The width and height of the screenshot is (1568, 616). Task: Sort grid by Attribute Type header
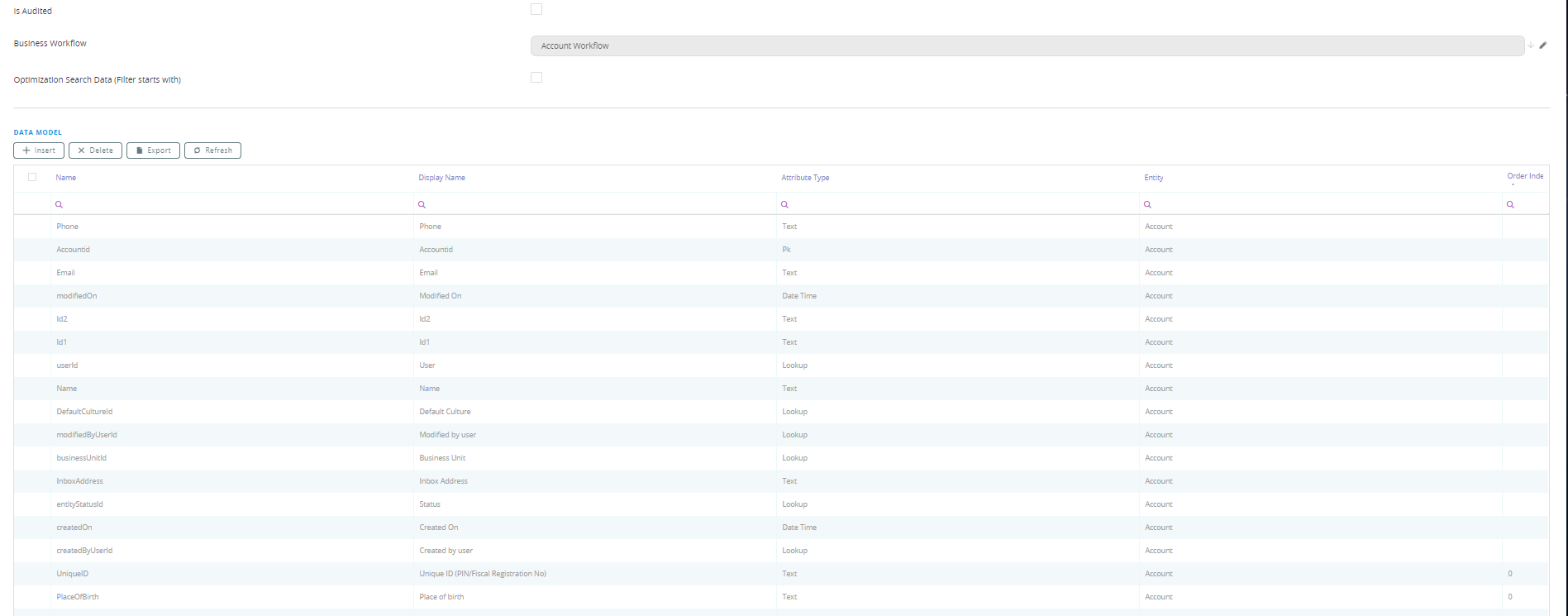coord(805,178)
